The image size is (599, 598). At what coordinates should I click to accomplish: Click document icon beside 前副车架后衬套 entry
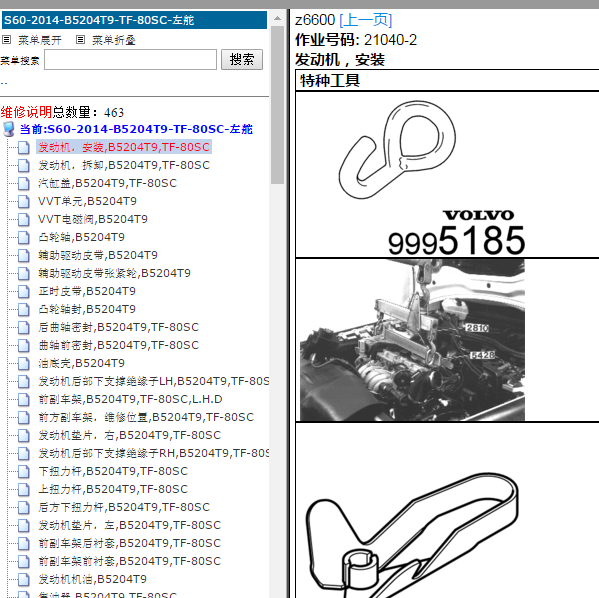(24, 543)
